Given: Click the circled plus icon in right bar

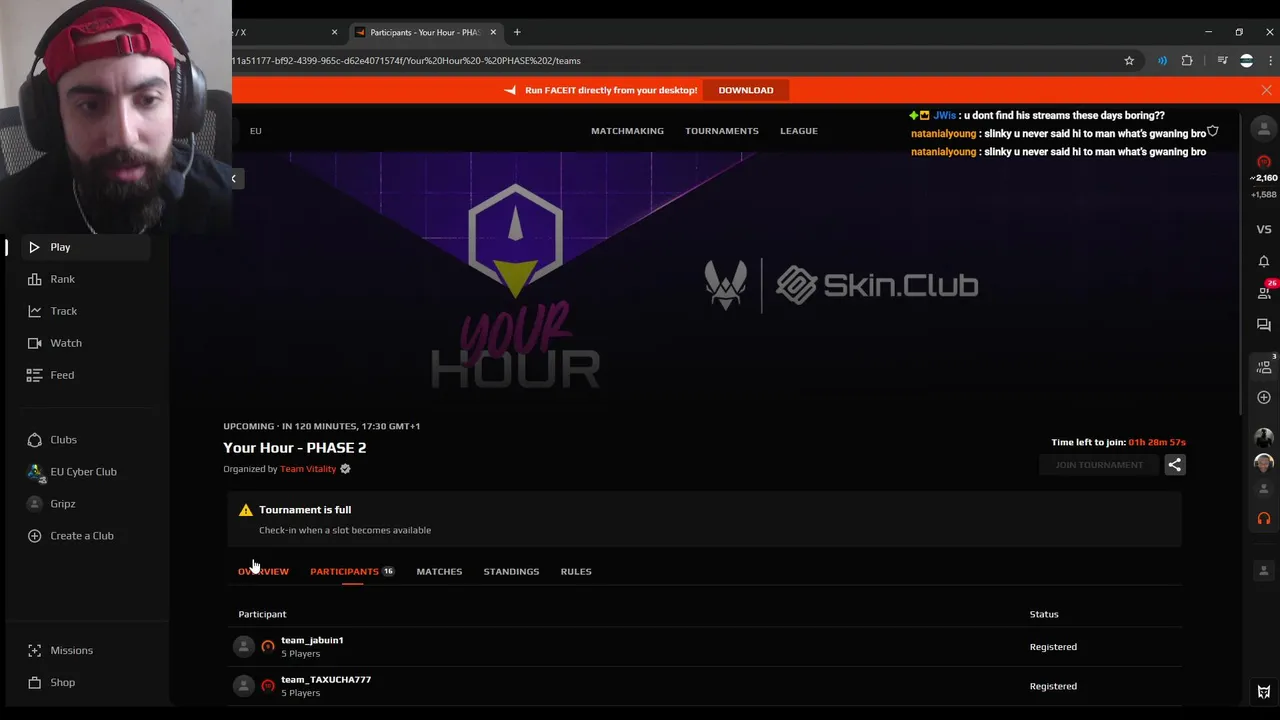Looking at the screenshot, I should [x=1264, y=397].
